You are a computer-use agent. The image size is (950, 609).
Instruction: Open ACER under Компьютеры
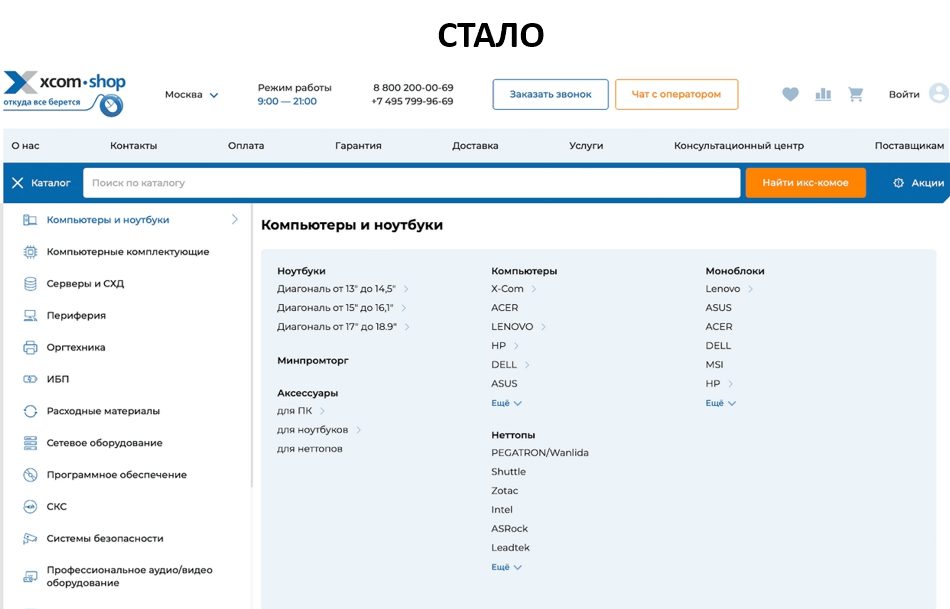(x=505, y=308)
